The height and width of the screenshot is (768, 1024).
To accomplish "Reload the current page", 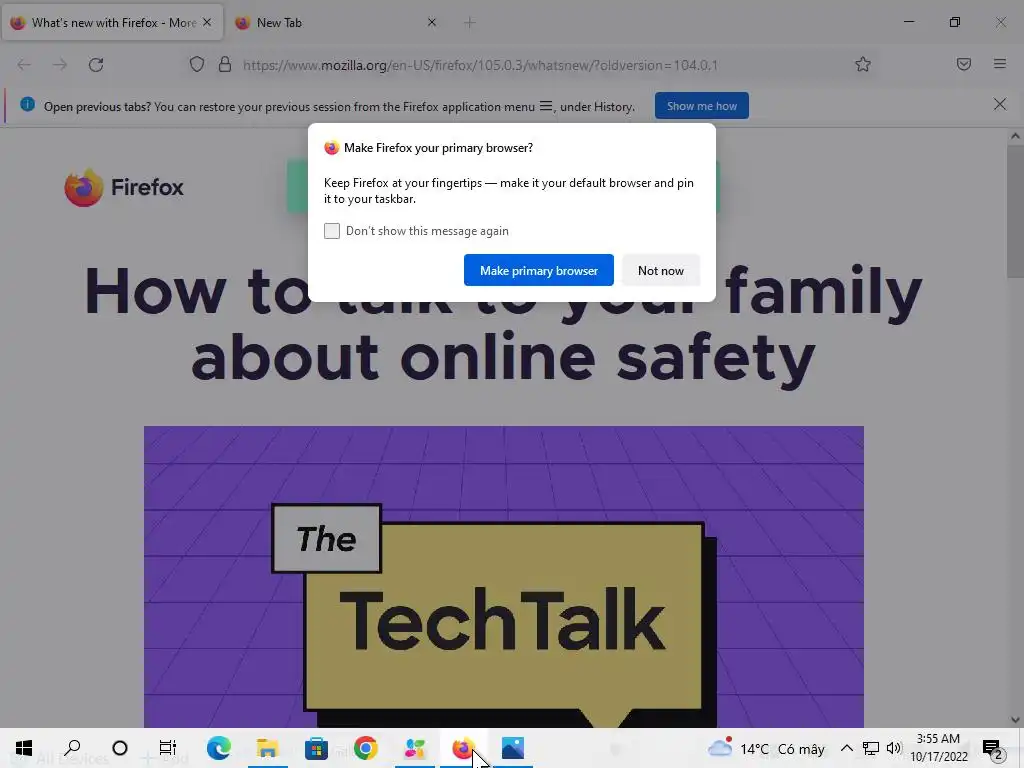I will pos(96,65).
